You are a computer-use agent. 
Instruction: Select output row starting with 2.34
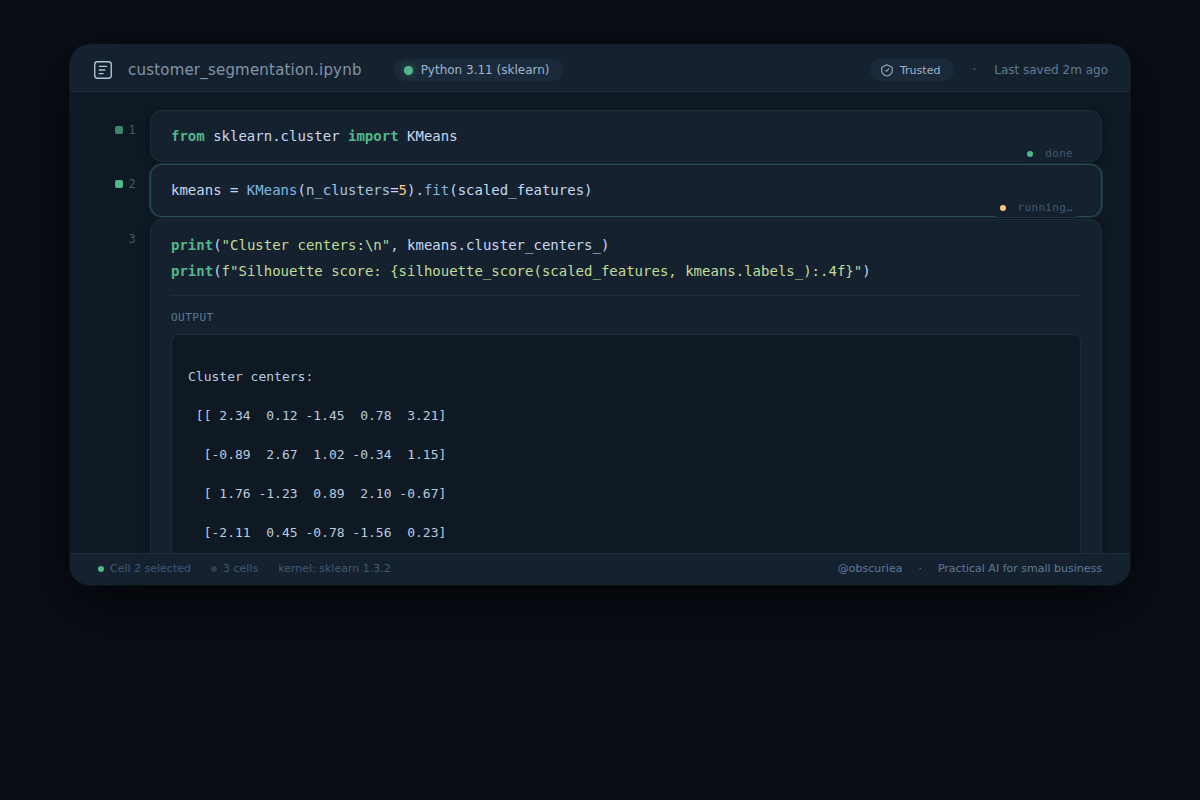tap(321, 415)
